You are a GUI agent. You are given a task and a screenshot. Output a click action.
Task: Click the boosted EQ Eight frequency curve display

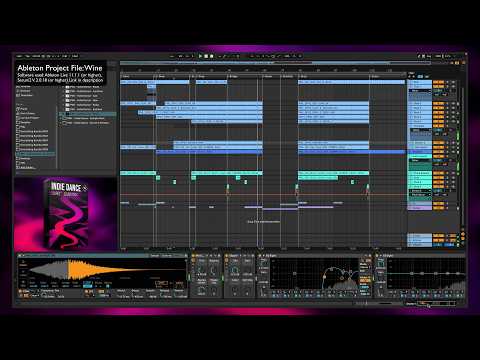click(x=314, y=273)
